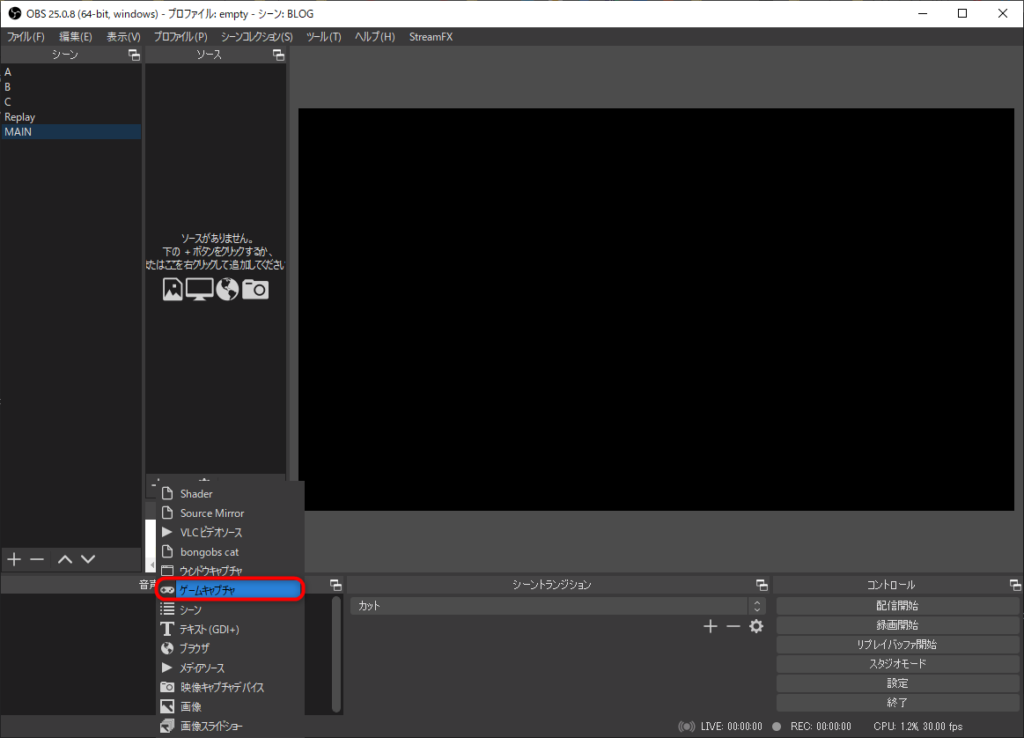This screenshot has width=1024, height=738.
Task: Click the remove scene minus icon
Action: (37, 559)
